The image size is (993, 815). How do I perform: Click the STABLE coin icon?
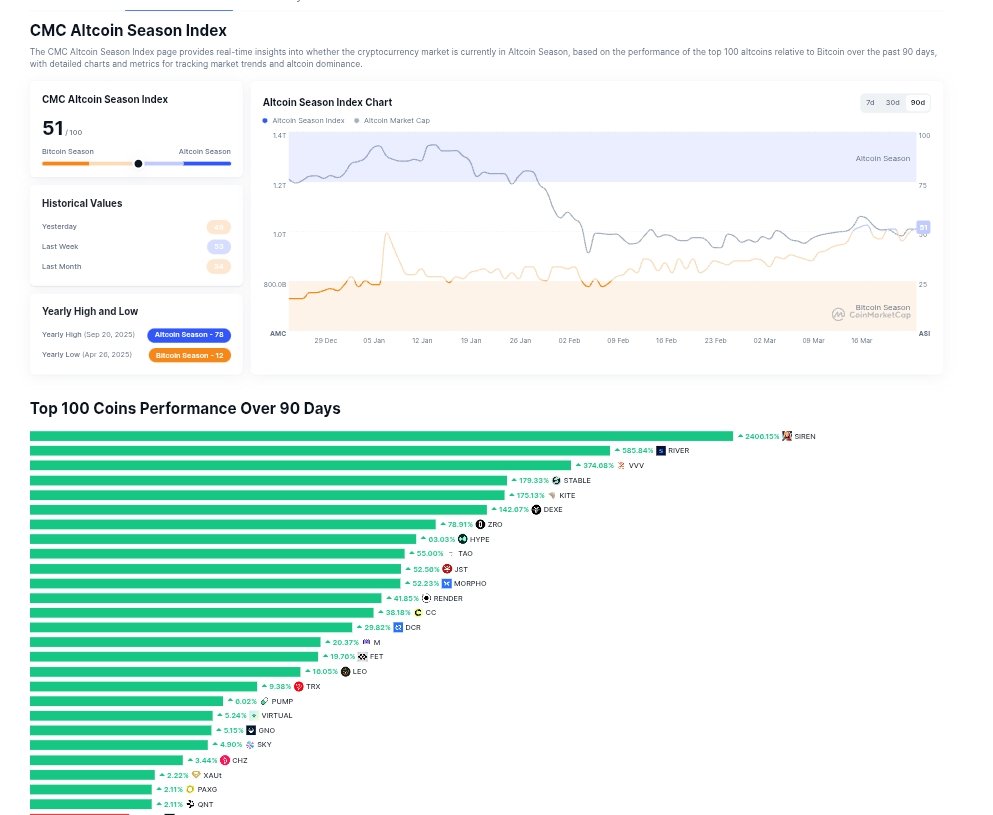pos(556,480)
